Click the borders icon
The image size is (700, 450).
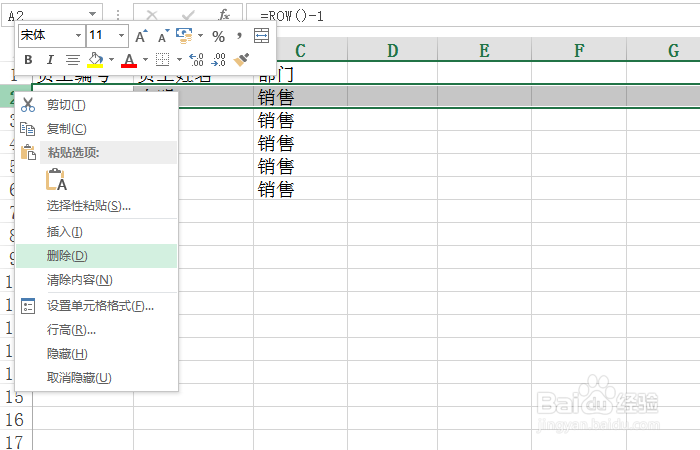coord(162,59)
